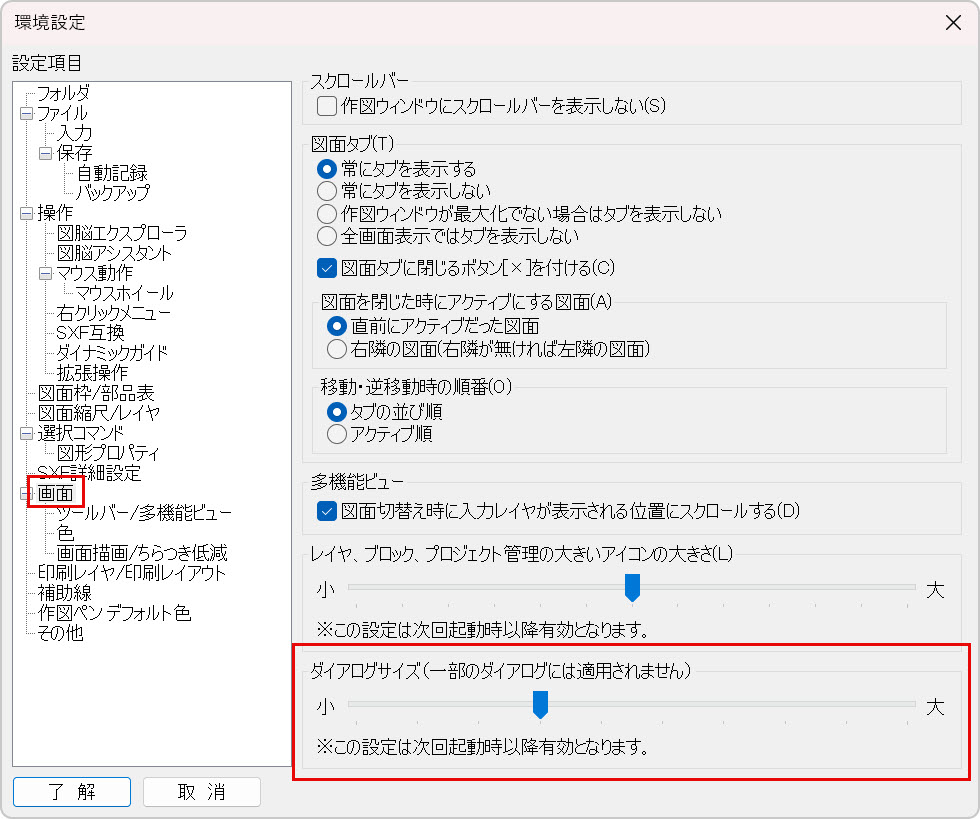Image resolution: width=980 pixels, height=819 pixels.
Task: Collapse the ファイル tree node
Action: coord(26,114)
